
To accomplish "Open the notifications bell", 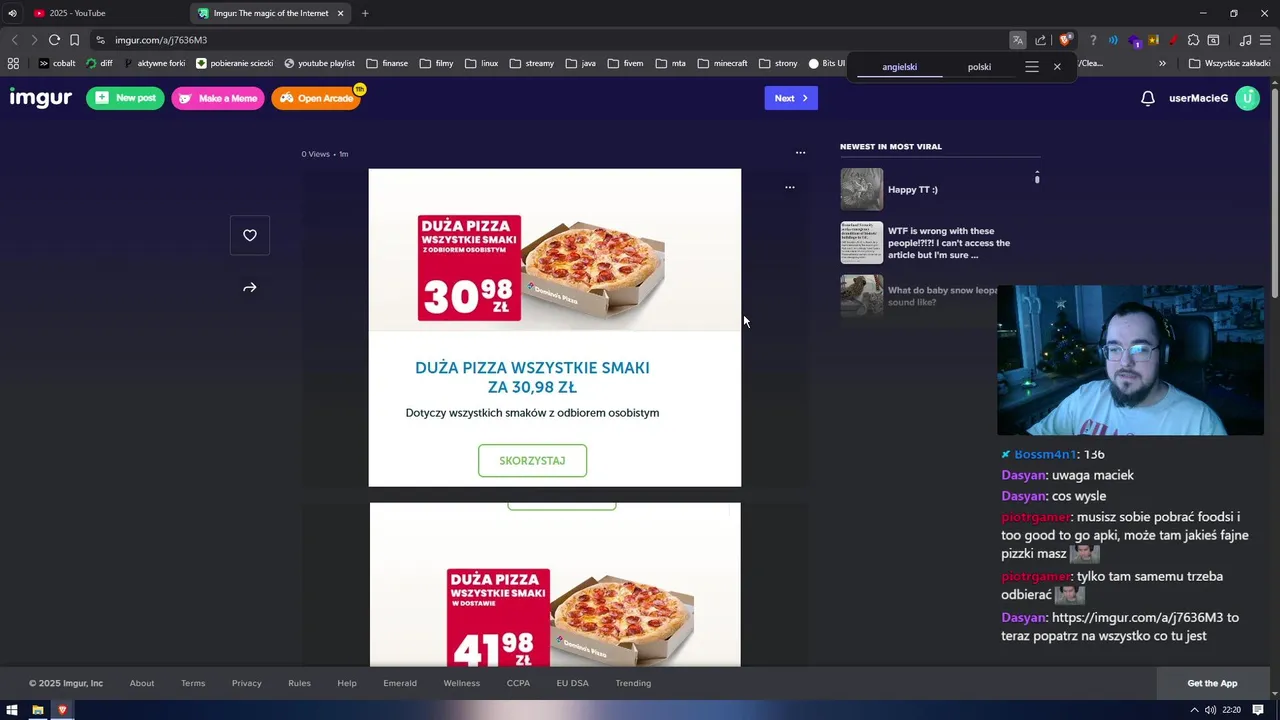I will 1148,98.
